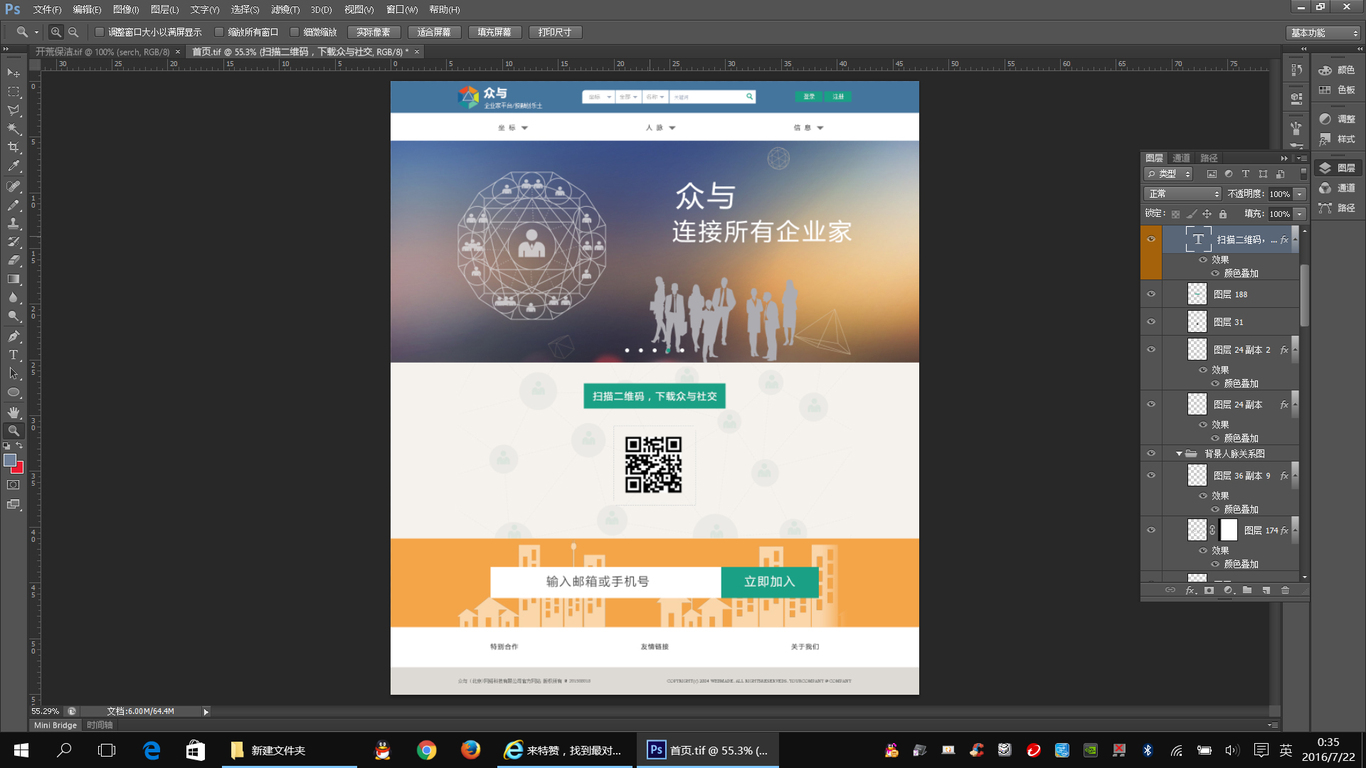Check the 细微缩放 checkbox
Image resolution: width=1366 pixels, height=768 pixels.
click(x=294, y=32)
